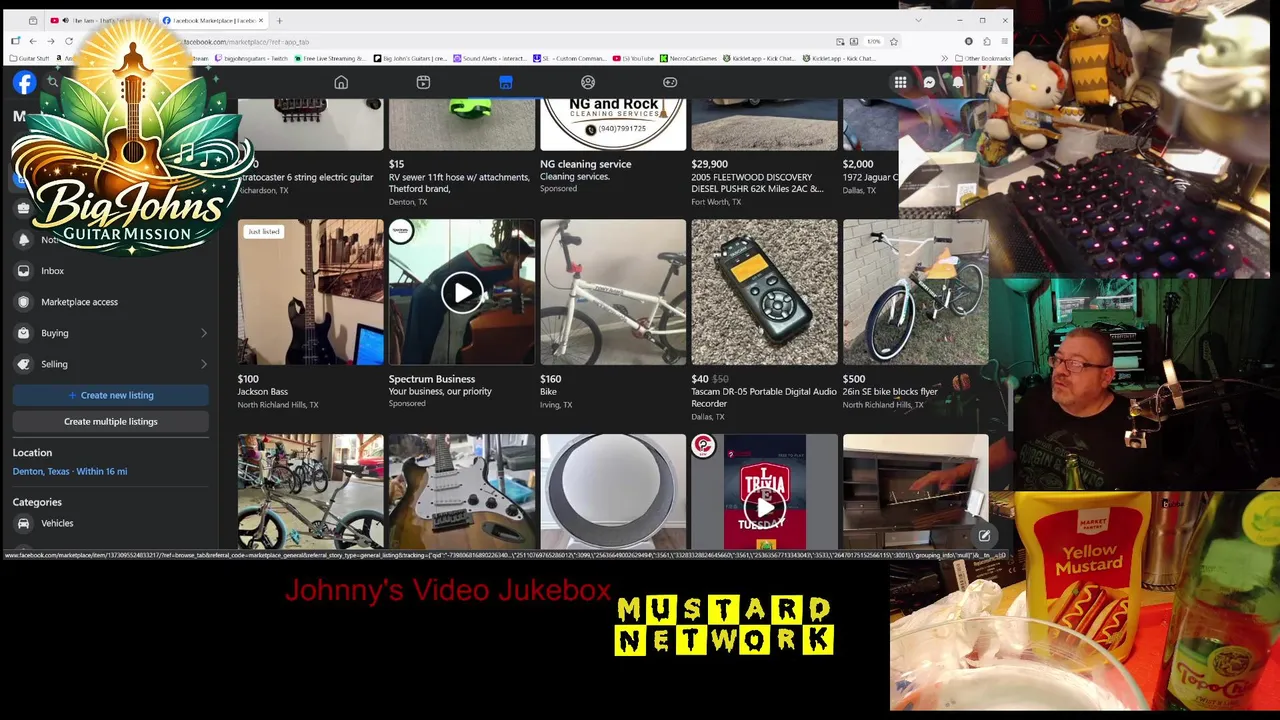
Task: Open the Facebook logo home link
Action: [24, 83]
